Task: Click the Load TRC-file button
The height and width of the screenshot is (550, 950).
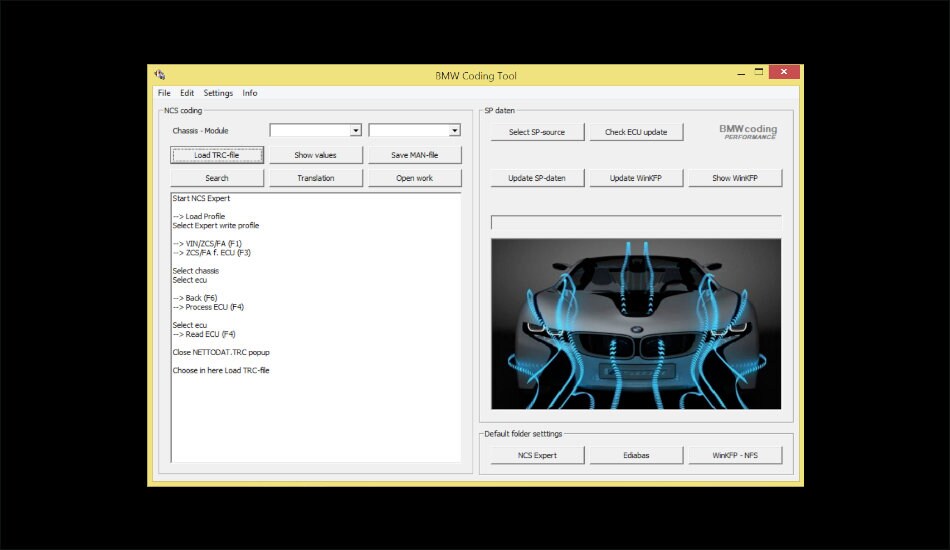Action: click(217, 155)
